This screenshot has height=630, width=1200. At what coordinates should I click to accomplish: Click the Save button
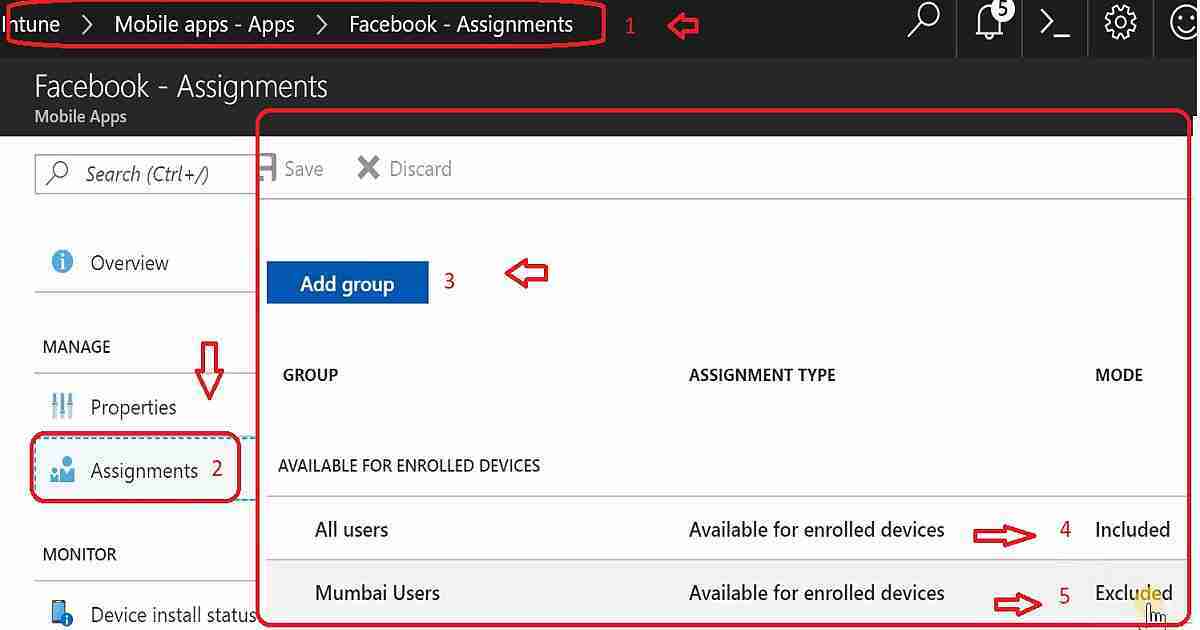click(291, 169)
